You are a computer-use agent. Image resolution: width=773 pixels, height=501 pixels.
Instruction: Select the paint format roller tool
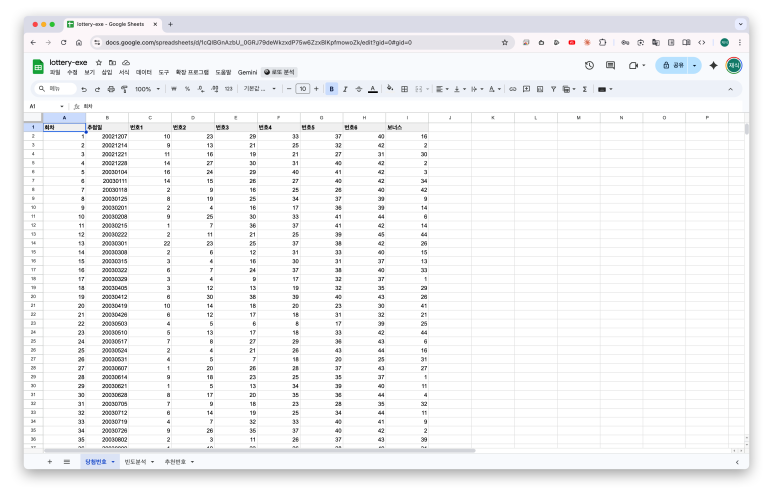click(x=124, y=89)
